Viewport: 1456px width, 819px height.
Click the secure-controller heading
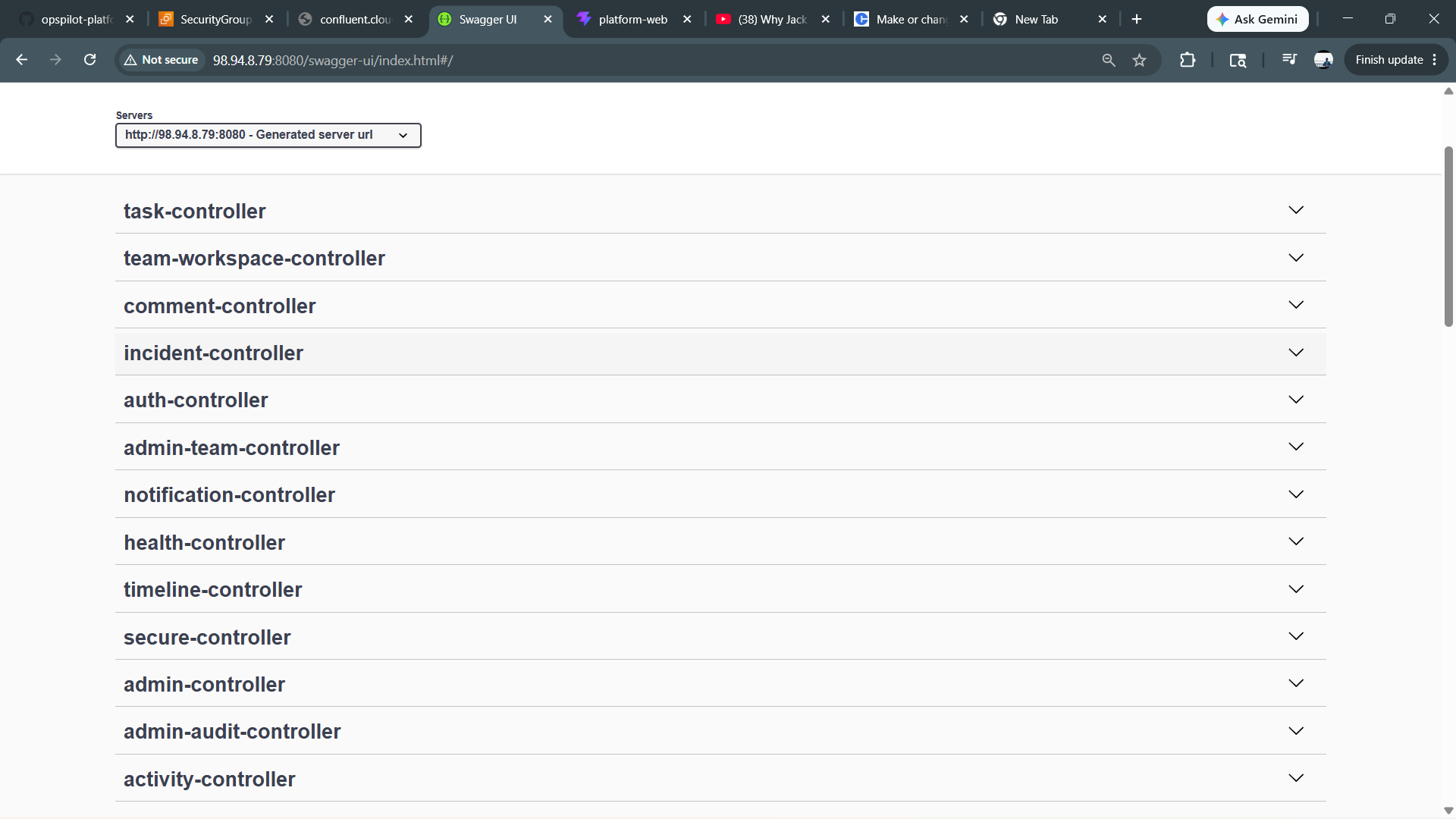click(x=207, y=638)
